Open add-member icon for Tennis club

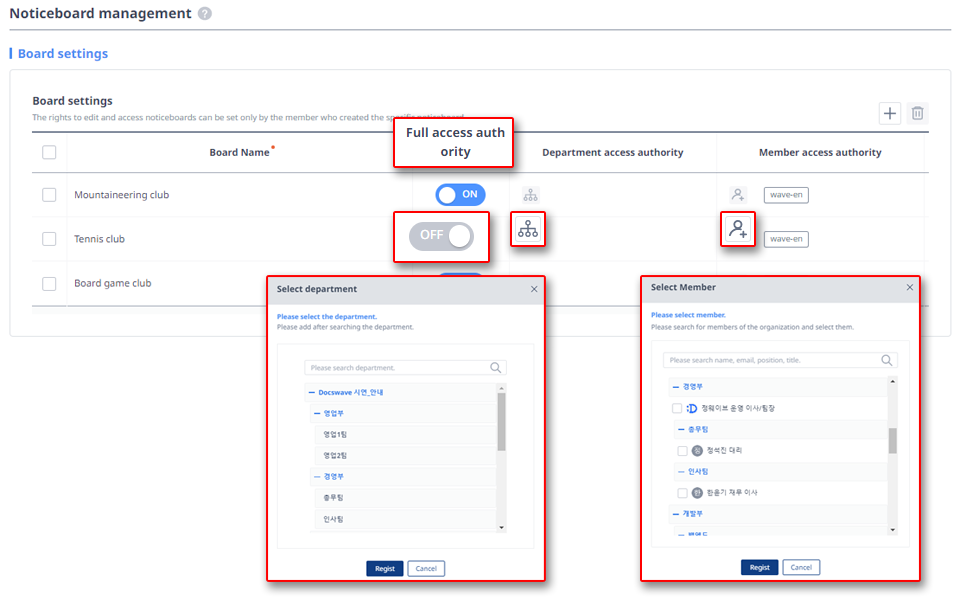(x=738, y=229)
